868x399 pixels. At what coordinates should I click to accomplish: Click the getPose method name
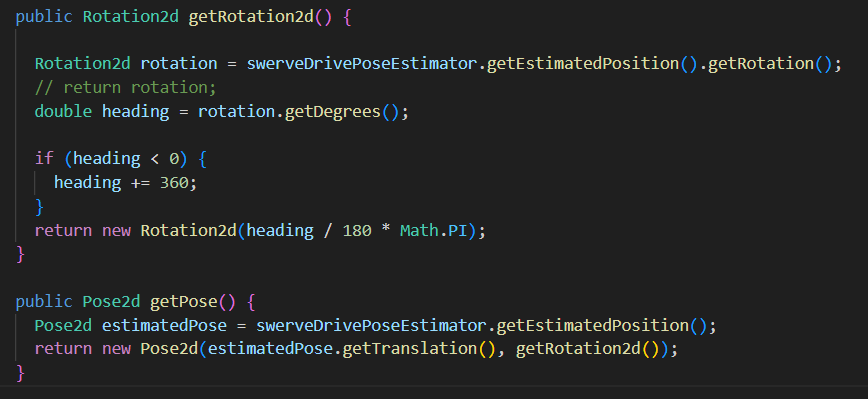click(184, 302)
